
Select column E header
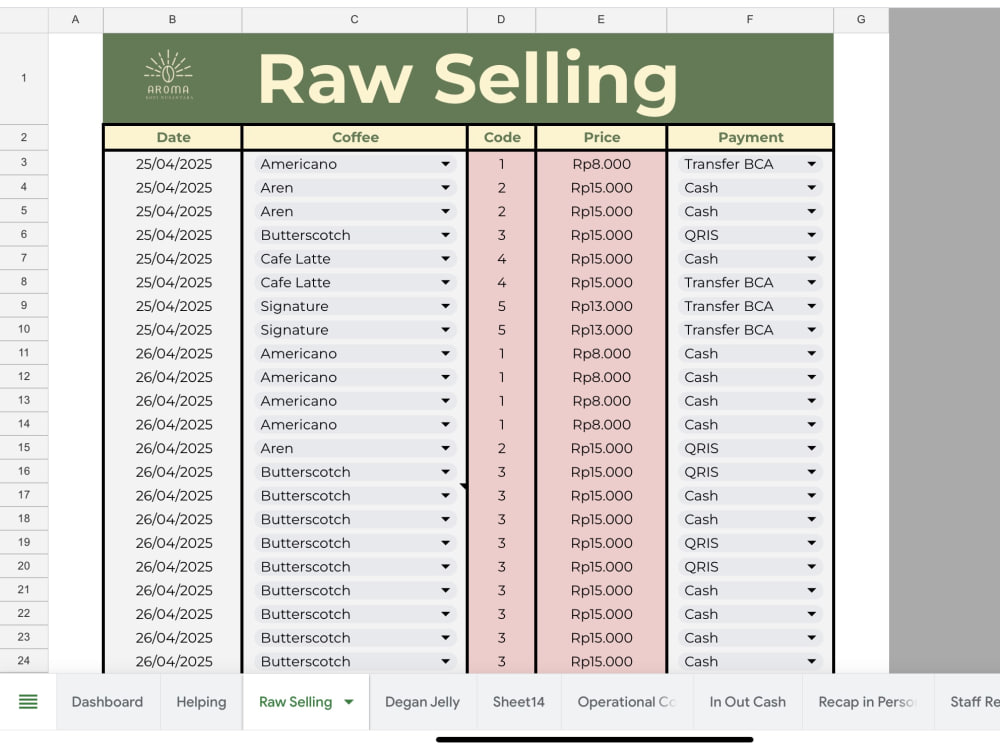[601, 20]
